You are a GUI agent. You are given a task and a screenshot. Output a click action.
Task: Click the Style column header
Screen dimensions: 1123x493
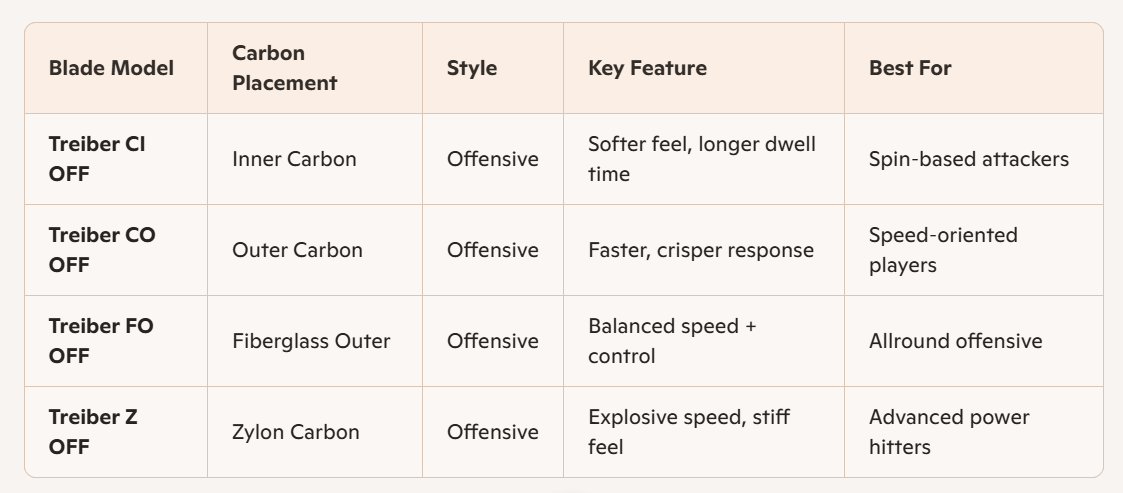click(472, 68)
